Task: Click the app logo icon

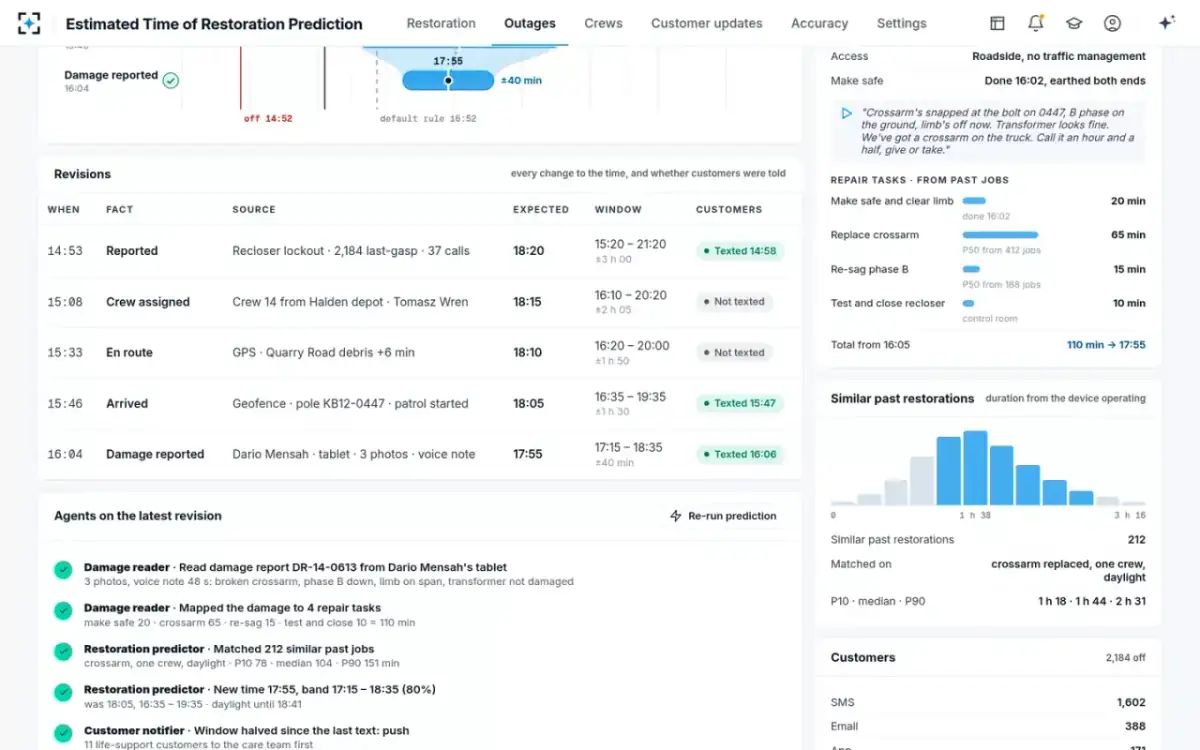Action: (30, 23)
